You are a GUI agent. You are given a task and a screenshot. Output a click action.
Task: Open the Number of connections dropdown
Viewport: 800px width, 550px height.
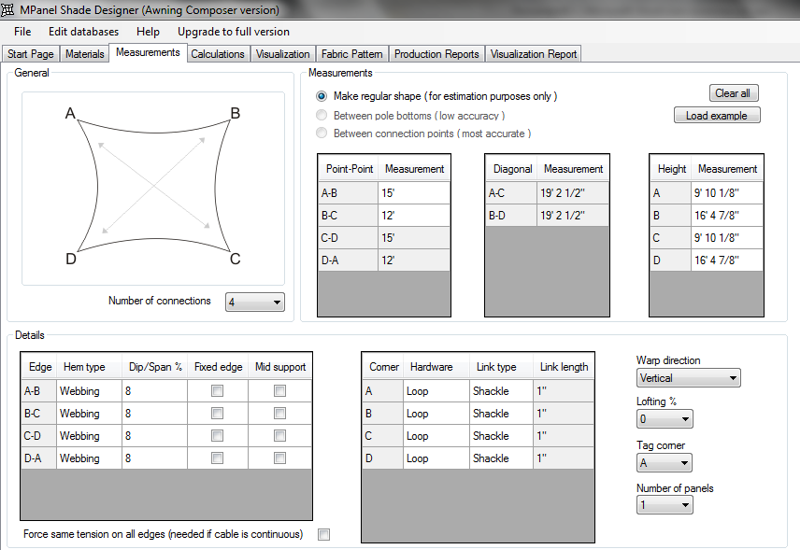(x=255, y=302)
